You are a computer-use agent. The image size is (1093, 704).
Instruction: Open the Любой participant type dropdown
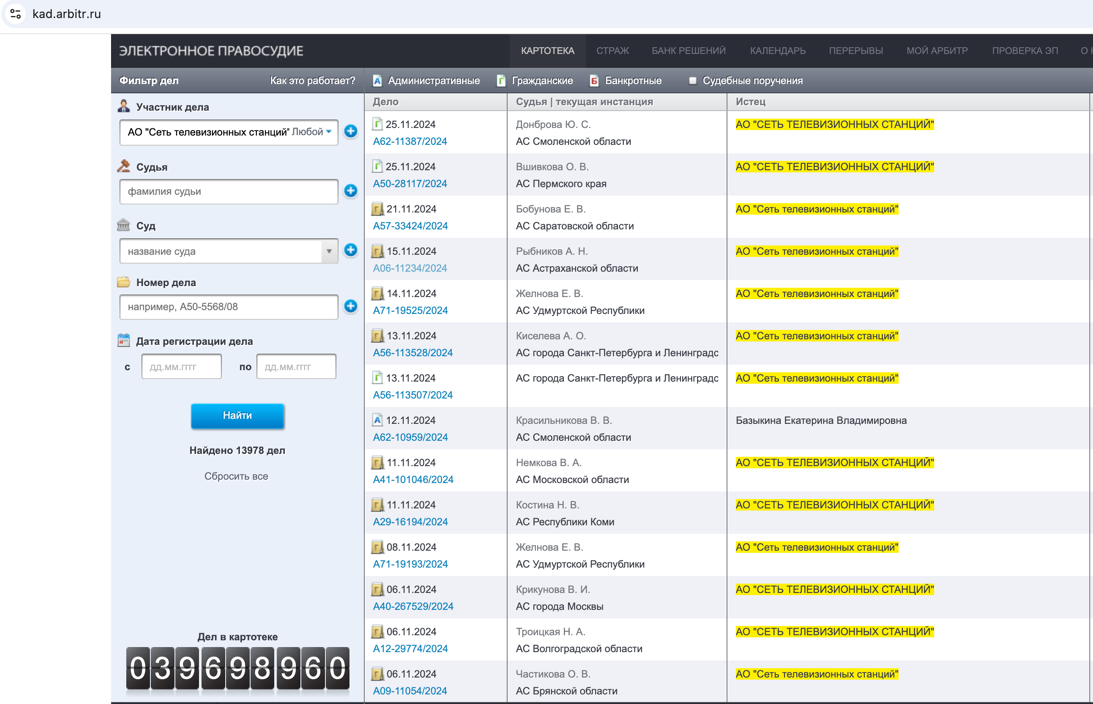pos(312,132)
